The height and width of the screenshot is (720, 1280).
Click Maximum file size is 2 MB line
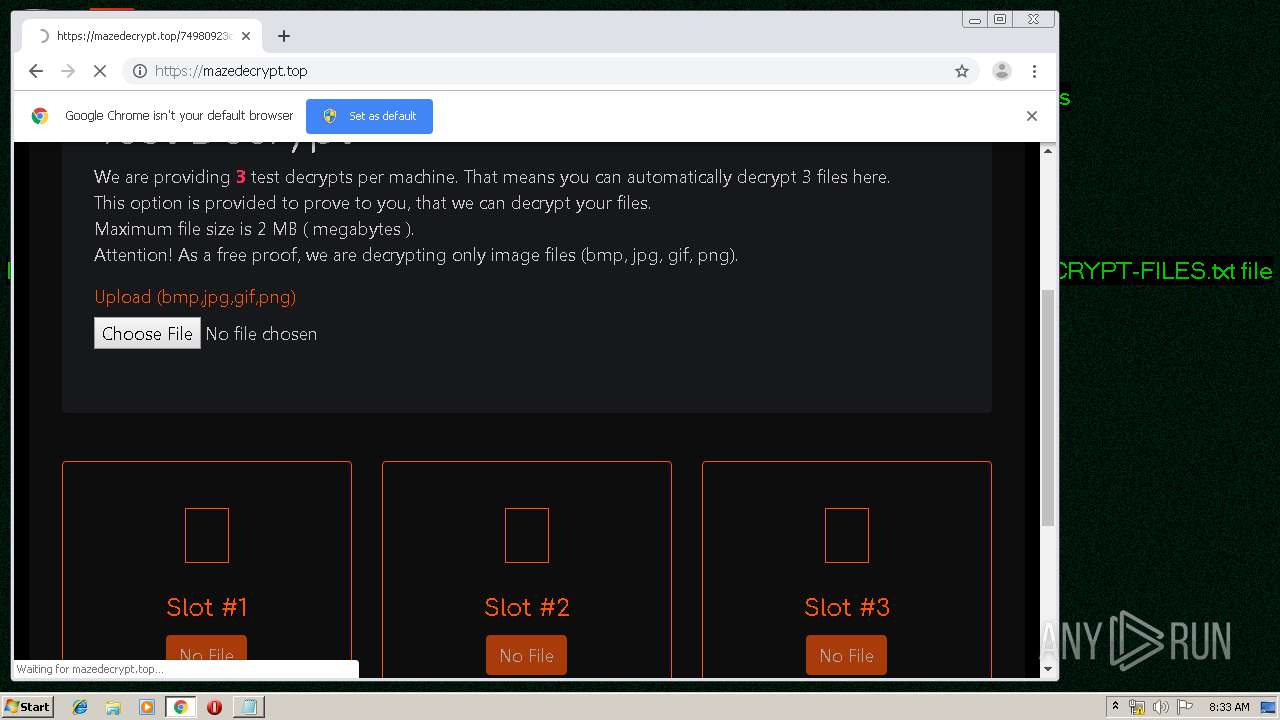[x=254, y=229]
